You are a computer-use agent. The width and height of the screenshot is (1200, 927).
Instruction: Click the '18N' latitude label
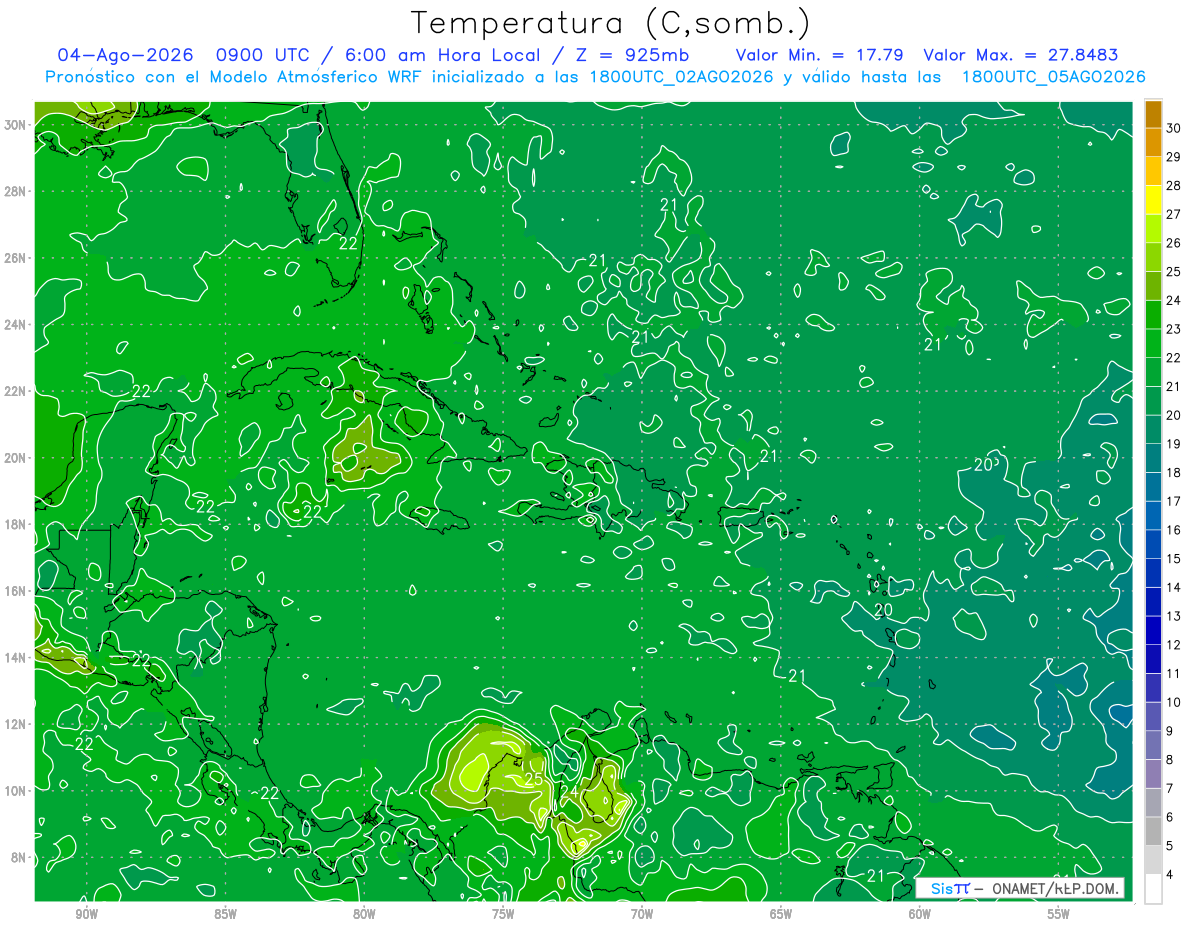[14, 524]
